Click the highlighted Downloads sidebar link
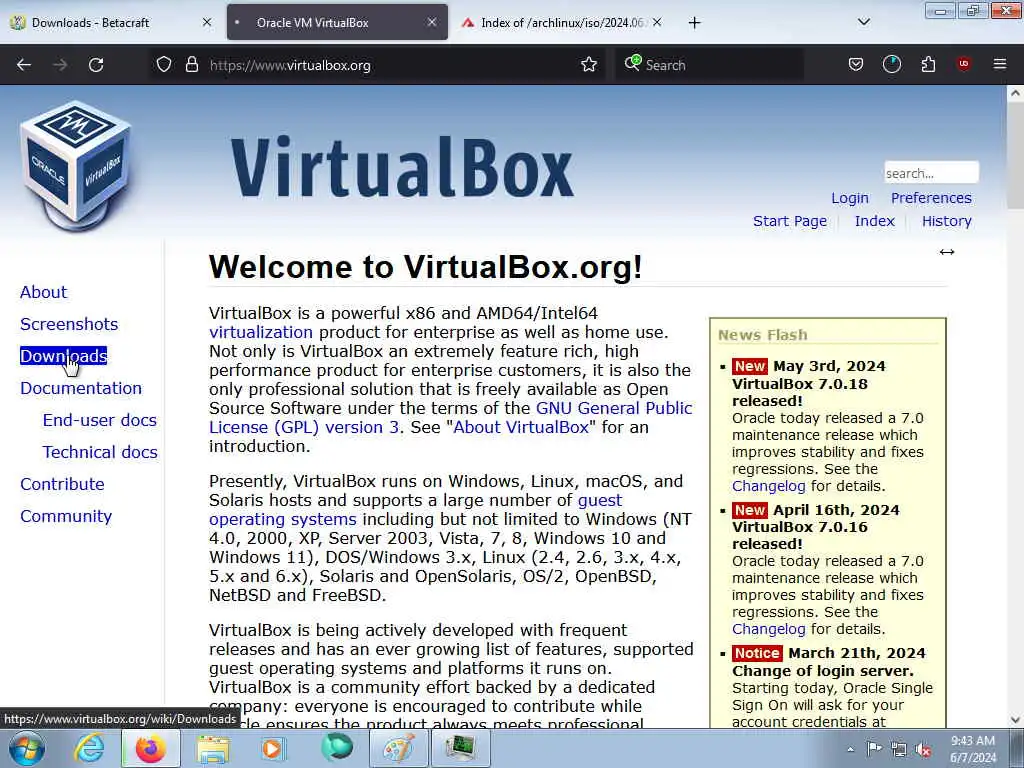Viewport: 1024px width, 768px height. tap(63, 356)
